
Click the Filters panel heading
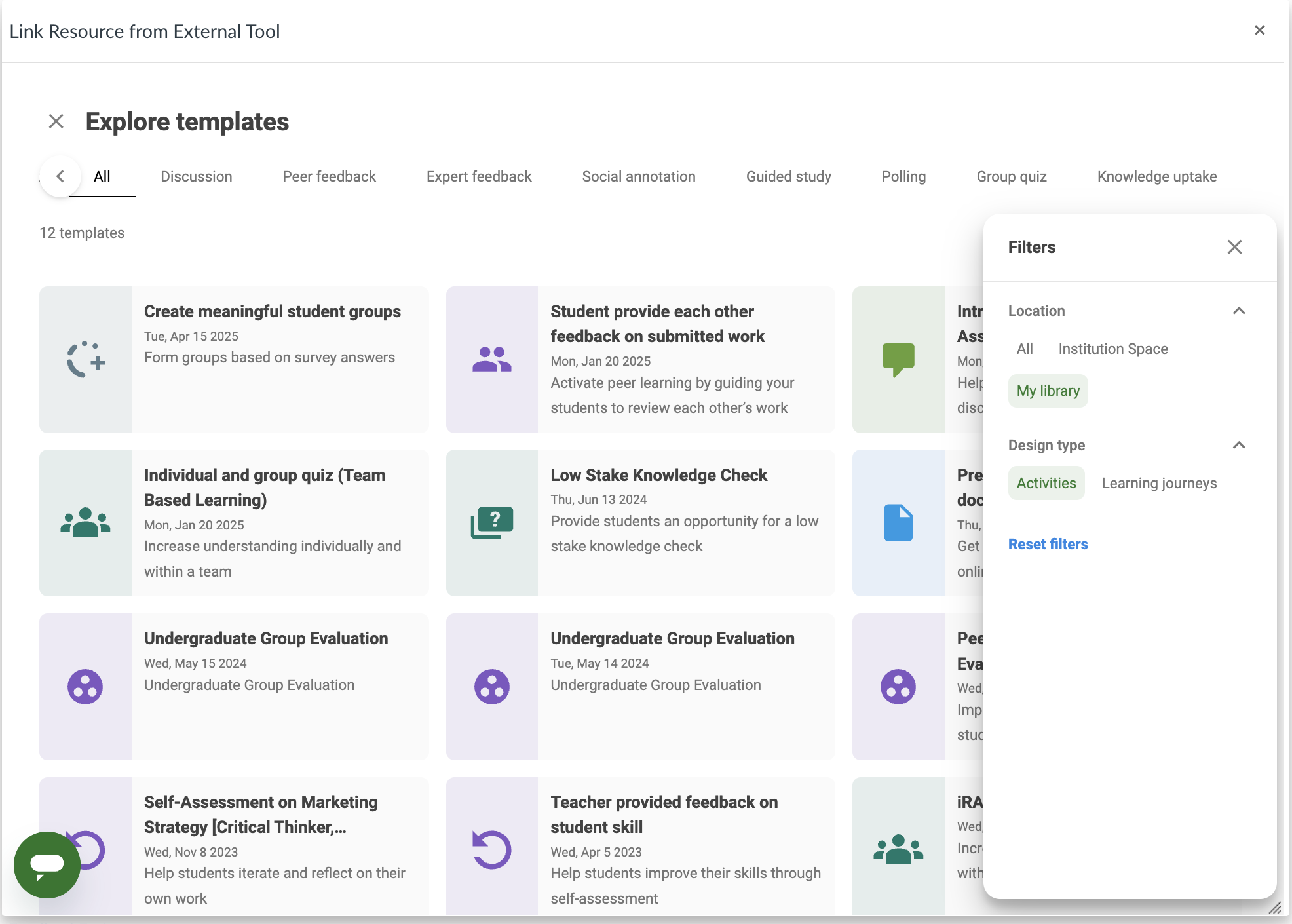pyautogui.click(x=1031, y=247)
